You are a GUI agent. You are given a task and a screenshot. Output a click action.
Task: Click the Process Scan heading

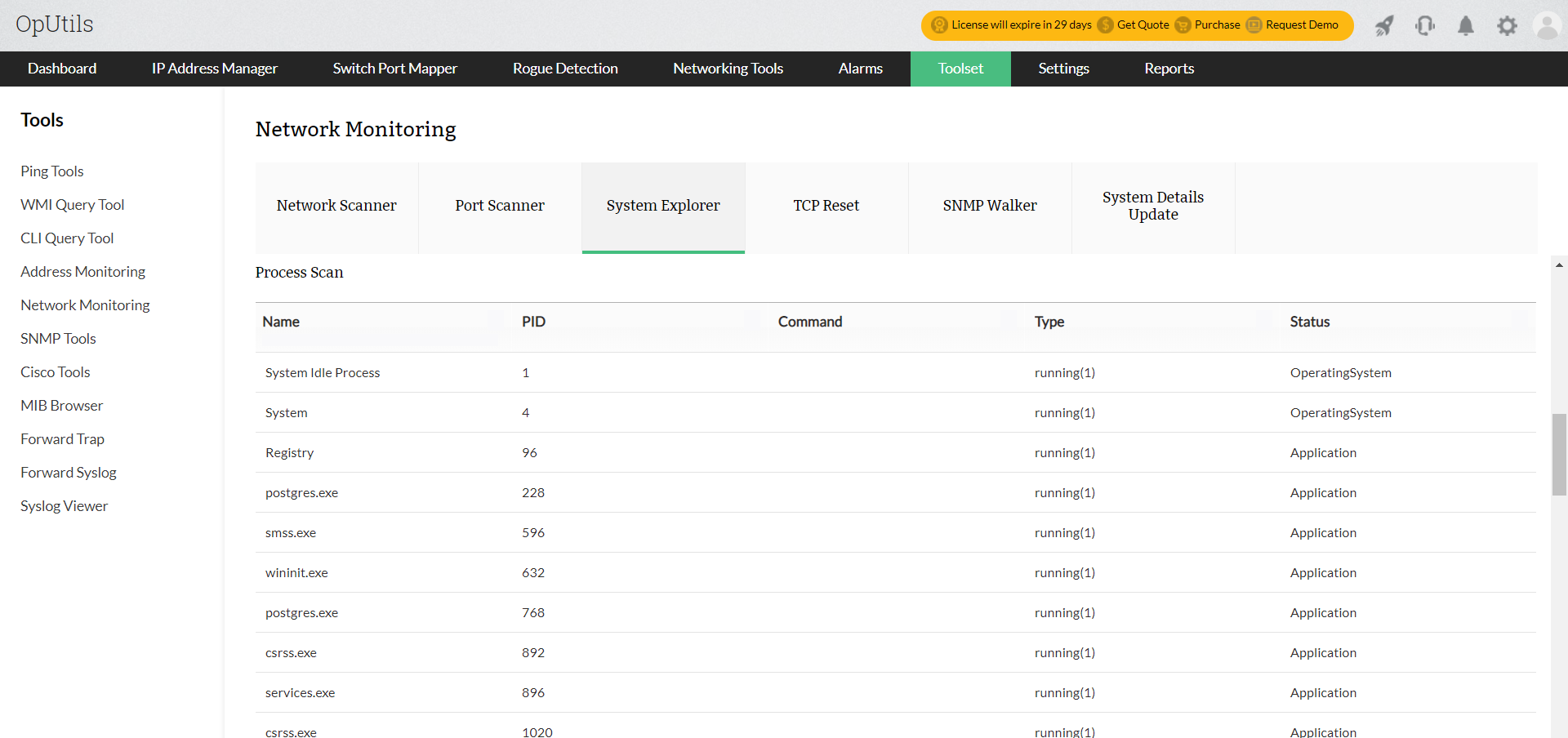point(299,273)
